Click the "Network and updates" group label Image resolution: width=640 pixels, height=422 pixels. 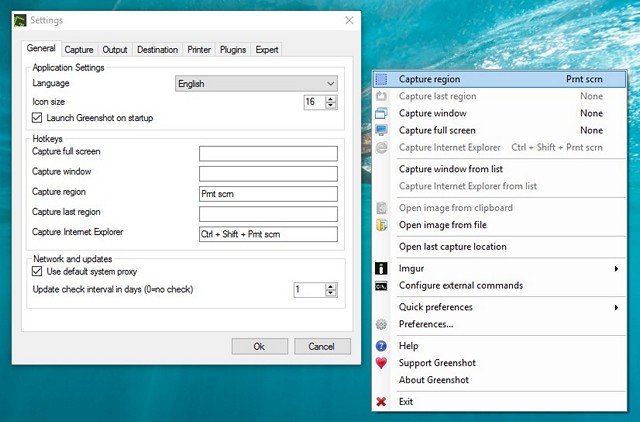pos(73,259)
